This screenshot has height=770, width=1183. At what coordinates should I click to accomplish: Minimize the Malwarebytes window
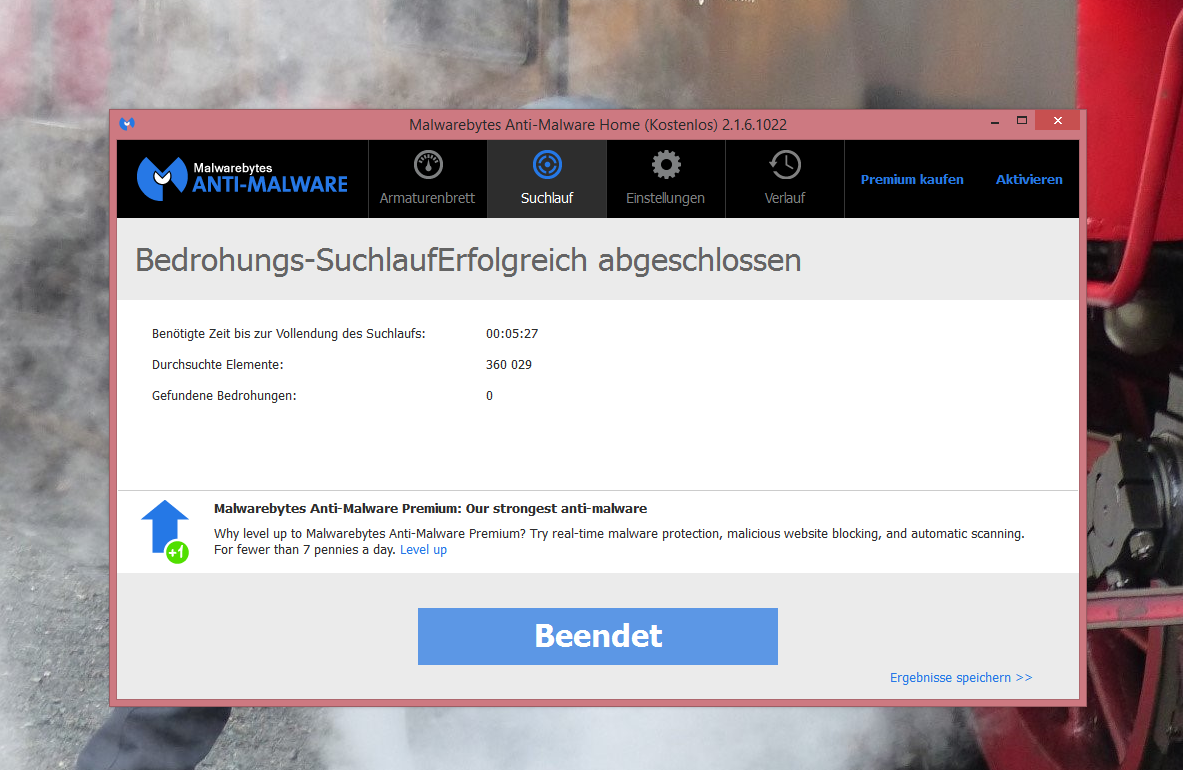click(995, 121)
